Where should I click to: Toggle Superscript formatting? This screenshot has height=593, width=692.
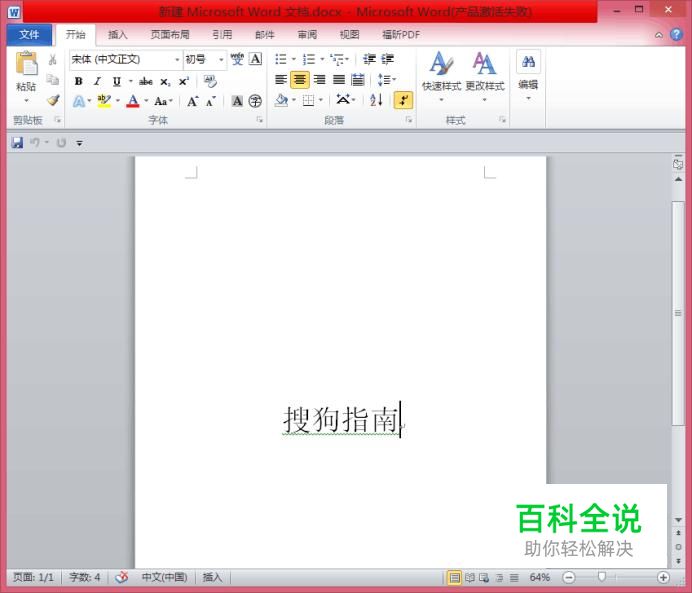[x=184, y=82]
